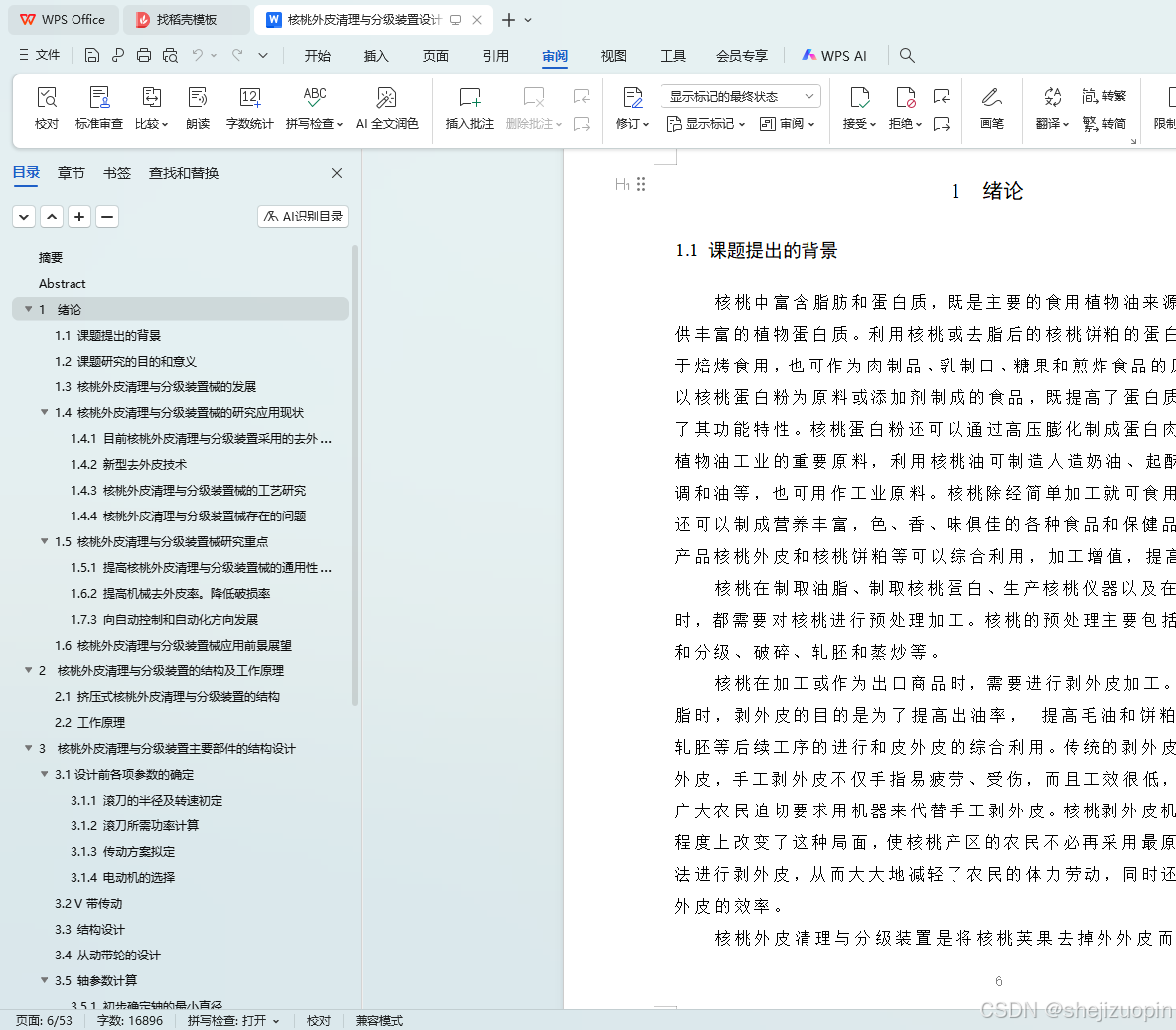
Task: Click 转简 convert to simplified
Action: 1104,124
